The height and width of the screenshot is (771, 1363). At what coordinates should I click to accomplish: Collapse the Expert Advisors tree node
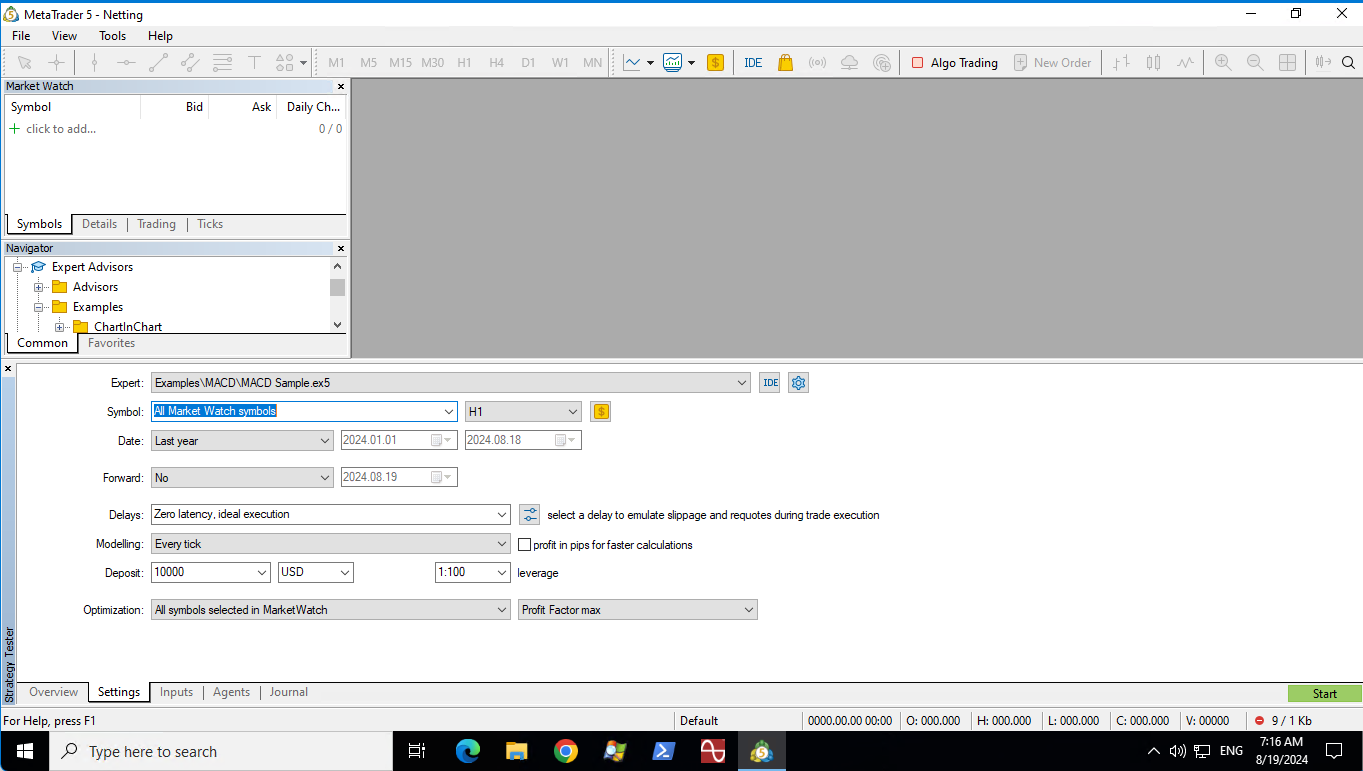(18, 267)
